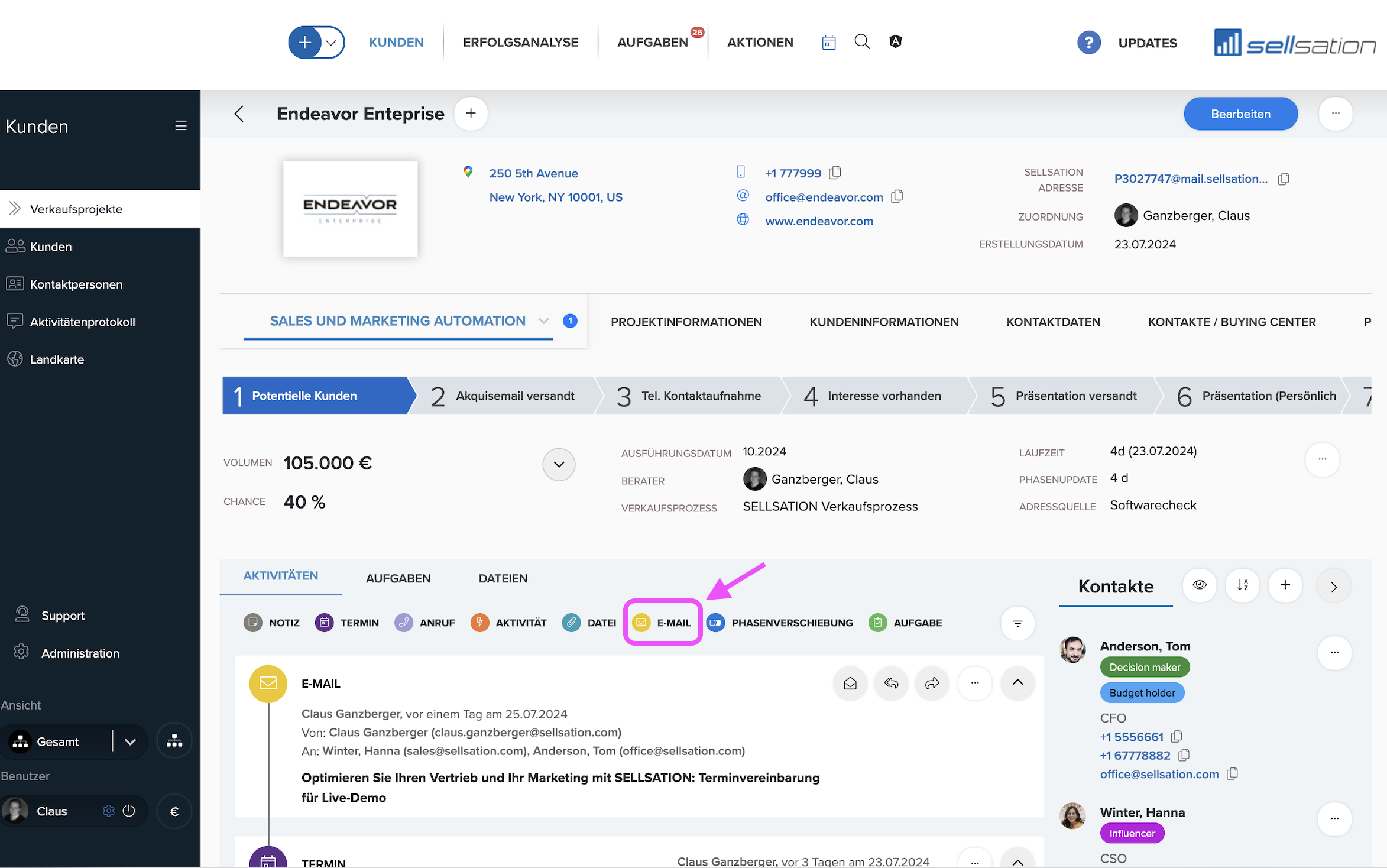Viewport: 1387px width, 868px height.
Task: Open project details more options menu
Action: click(x=1322, y=459)
